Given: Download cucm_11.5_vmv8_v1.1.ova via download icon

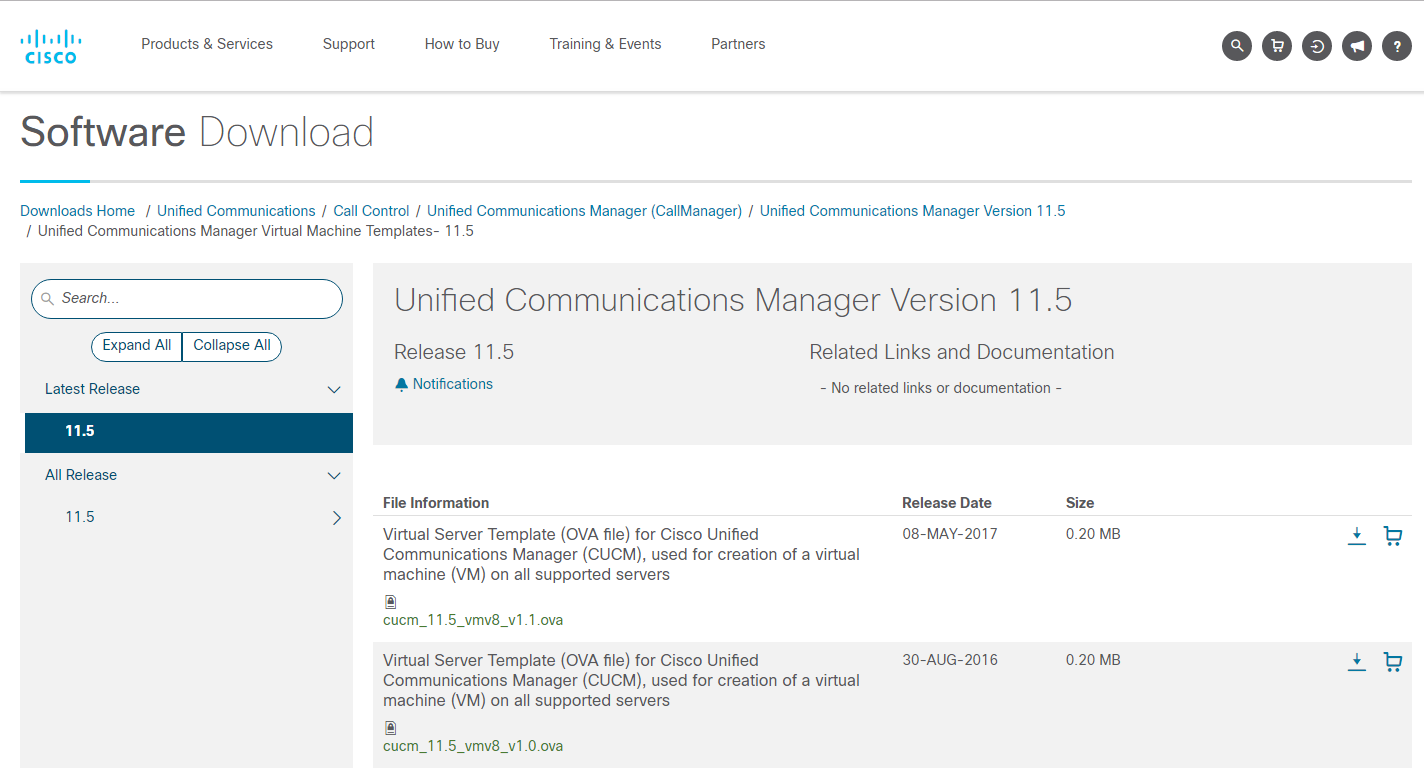Looking at the screenshot, I should [1357, 536].
